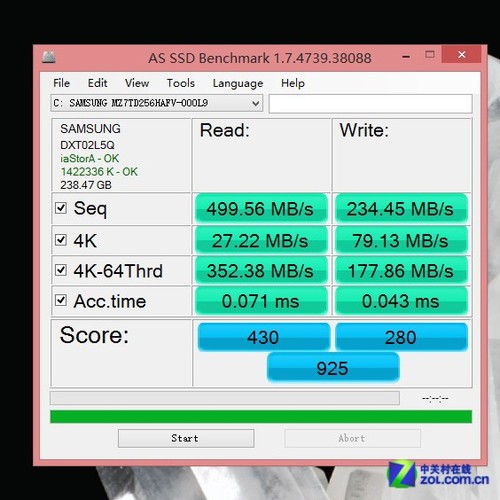
Task: Click the Abort button
Action: 352,438
